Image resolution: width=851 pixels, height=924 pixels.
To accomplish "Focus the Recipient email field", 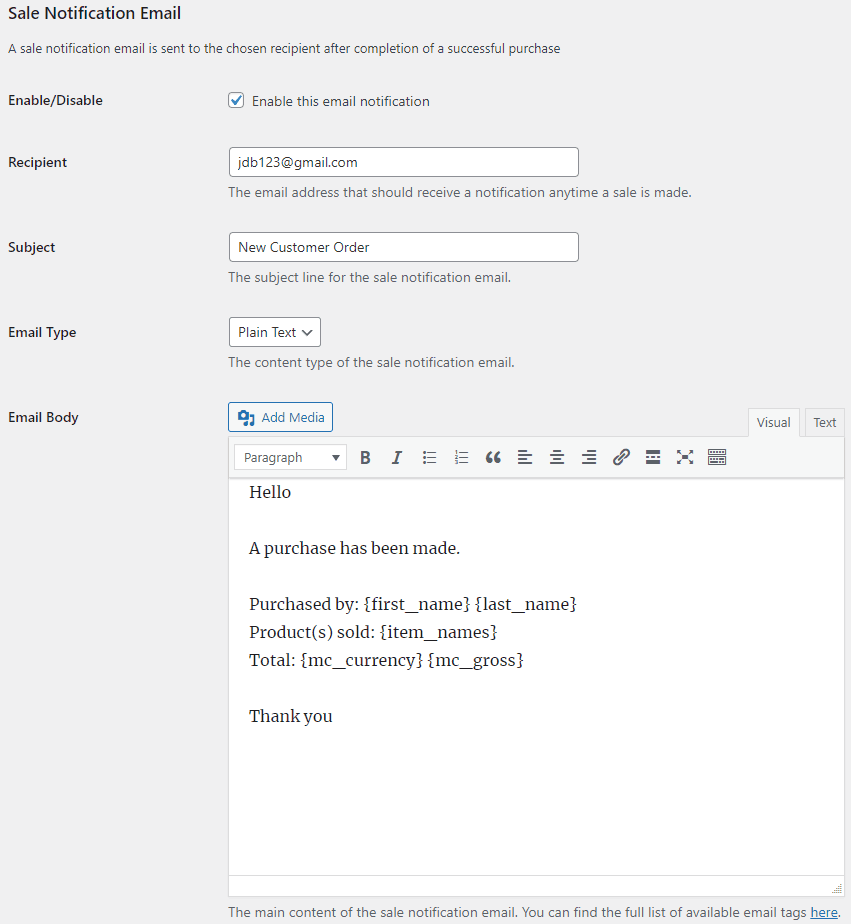I will pyautogui.click(x=404, y=162).
